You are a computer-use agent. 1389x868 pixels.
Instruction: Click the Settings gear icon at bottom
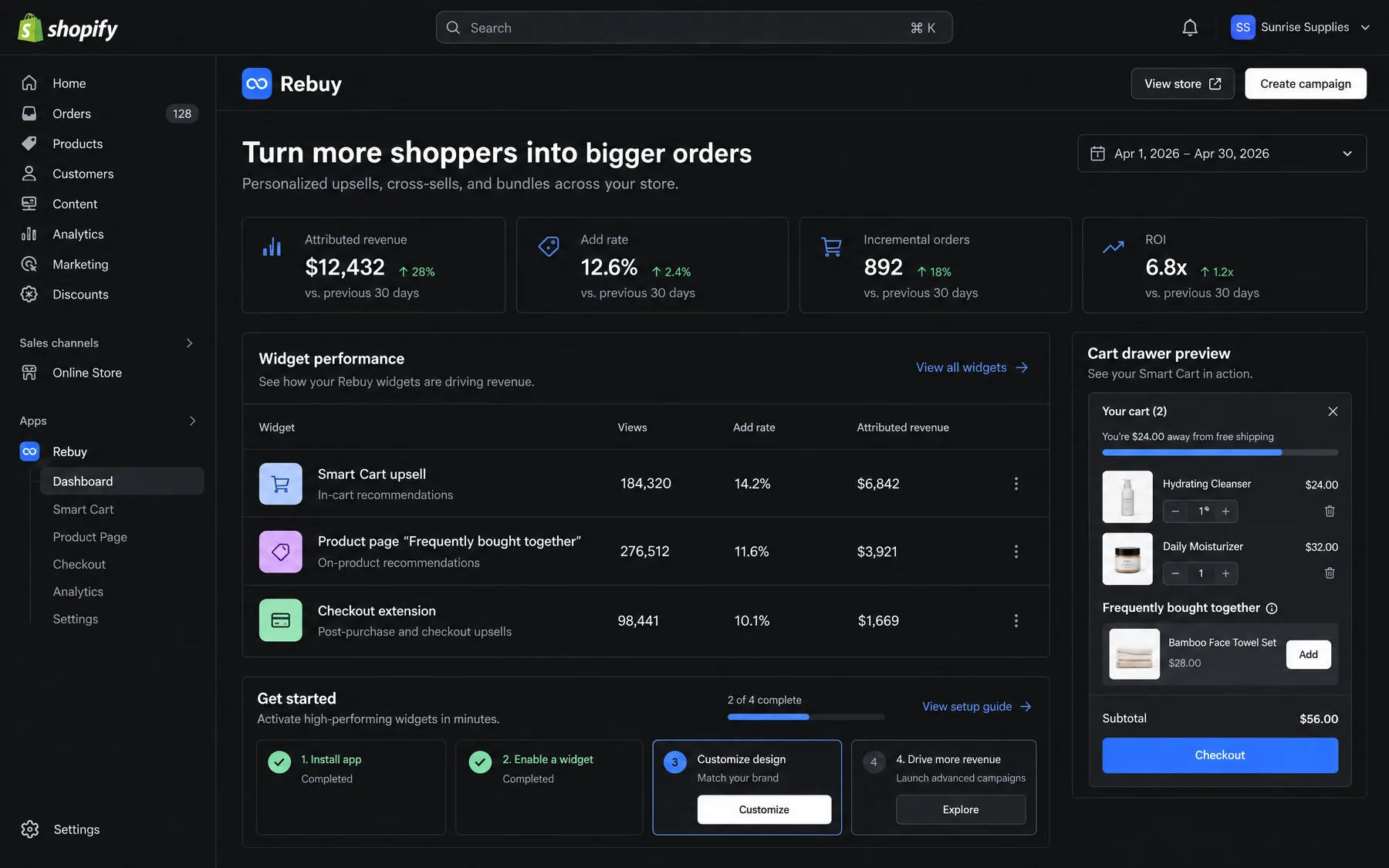pos(30,829)
